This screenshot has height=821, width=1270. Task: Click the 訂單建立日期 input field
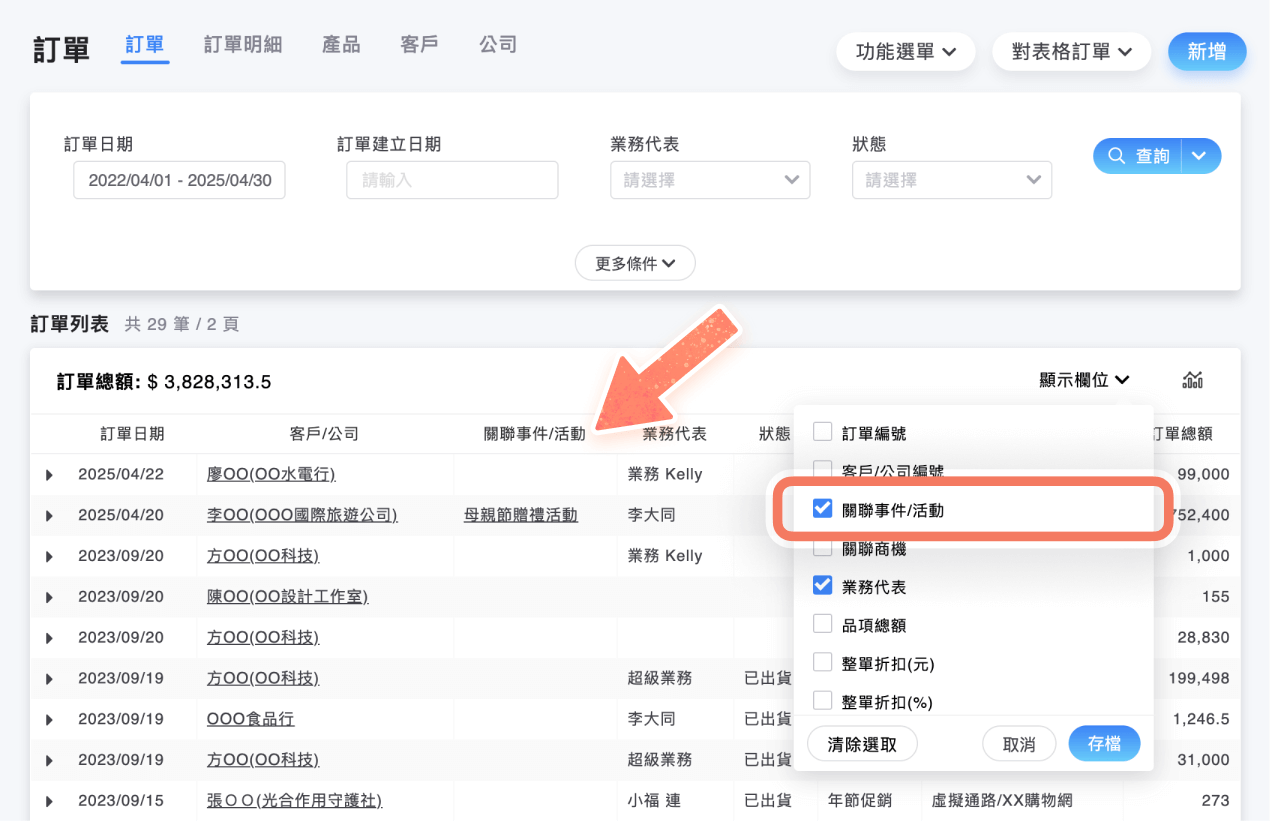click(452, 180)
